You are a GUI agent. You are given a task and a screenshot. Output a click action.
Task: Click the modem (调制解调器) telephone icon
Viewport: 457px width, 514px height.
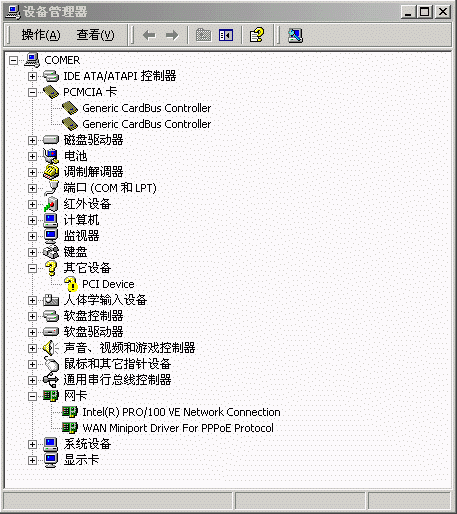pos(51,172)
